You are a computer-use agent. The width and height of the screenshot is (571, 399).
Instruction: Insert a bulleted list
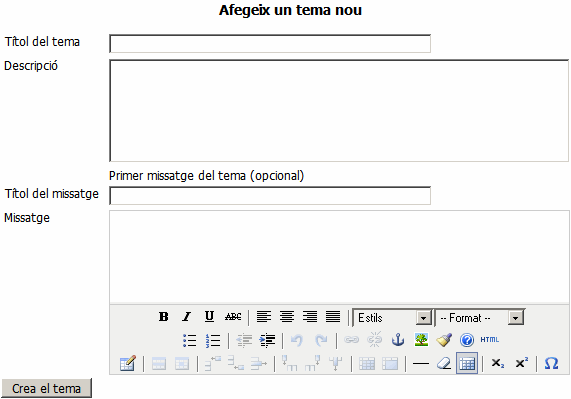pos(189,340)
